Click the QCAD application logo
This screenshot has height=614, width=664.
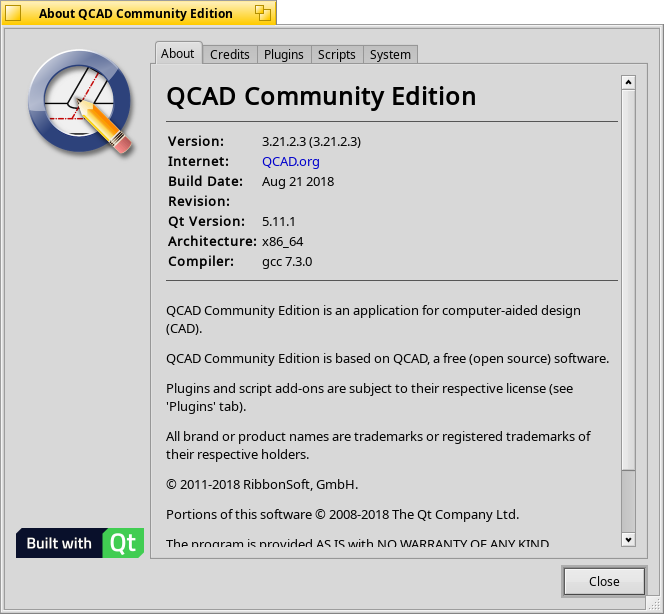[80, 102]
